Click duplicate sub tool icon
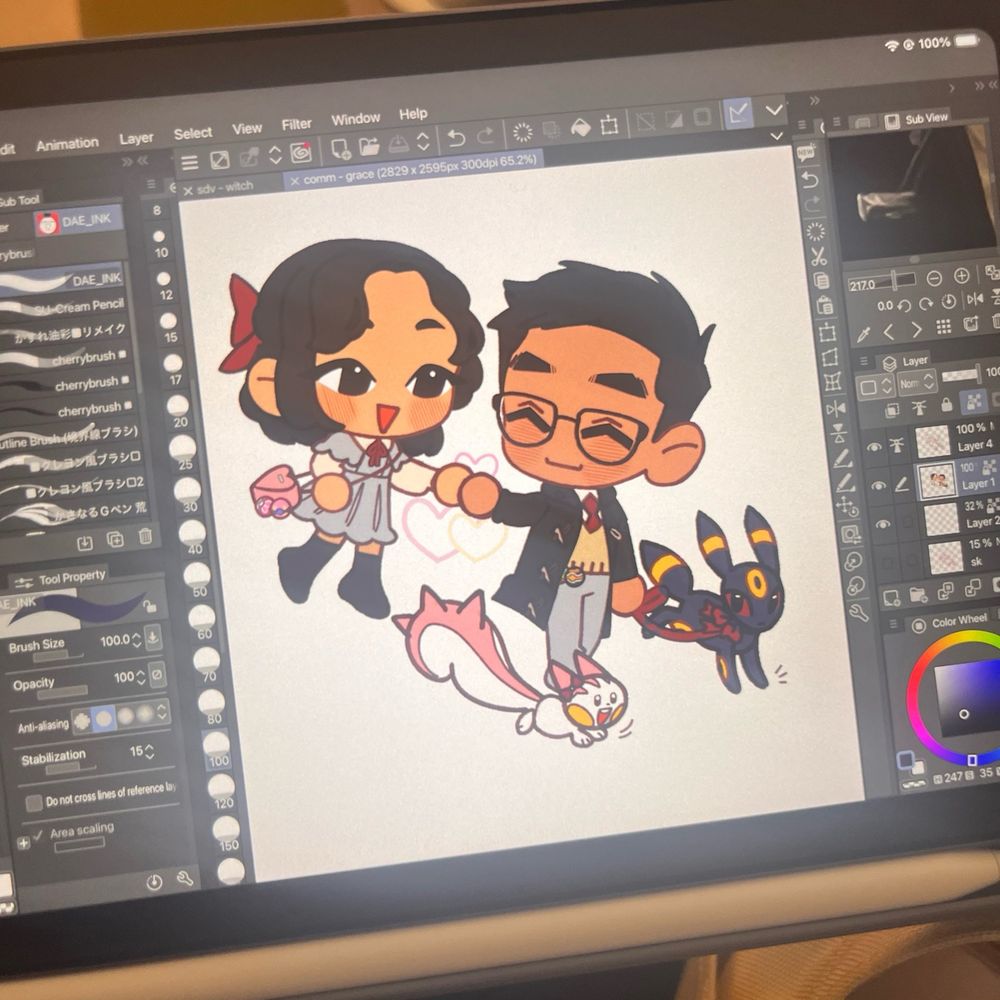Screen dimensions: 1000x1000 click(x=115, y=540)
